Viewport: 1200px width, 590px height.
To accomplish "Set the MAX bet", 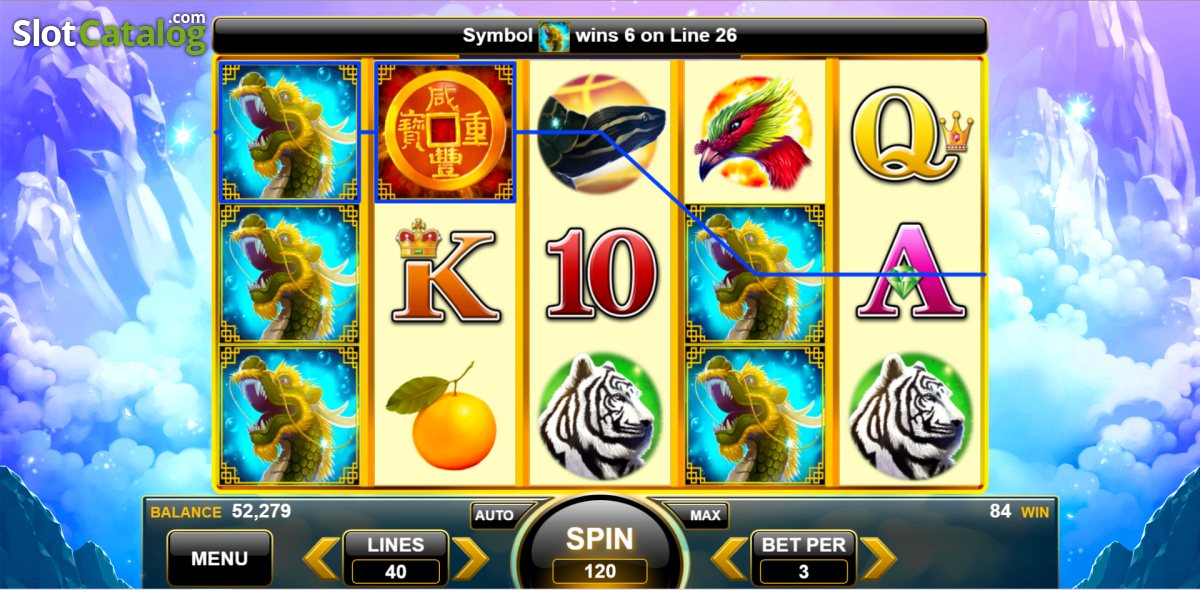I will point(705,516).
